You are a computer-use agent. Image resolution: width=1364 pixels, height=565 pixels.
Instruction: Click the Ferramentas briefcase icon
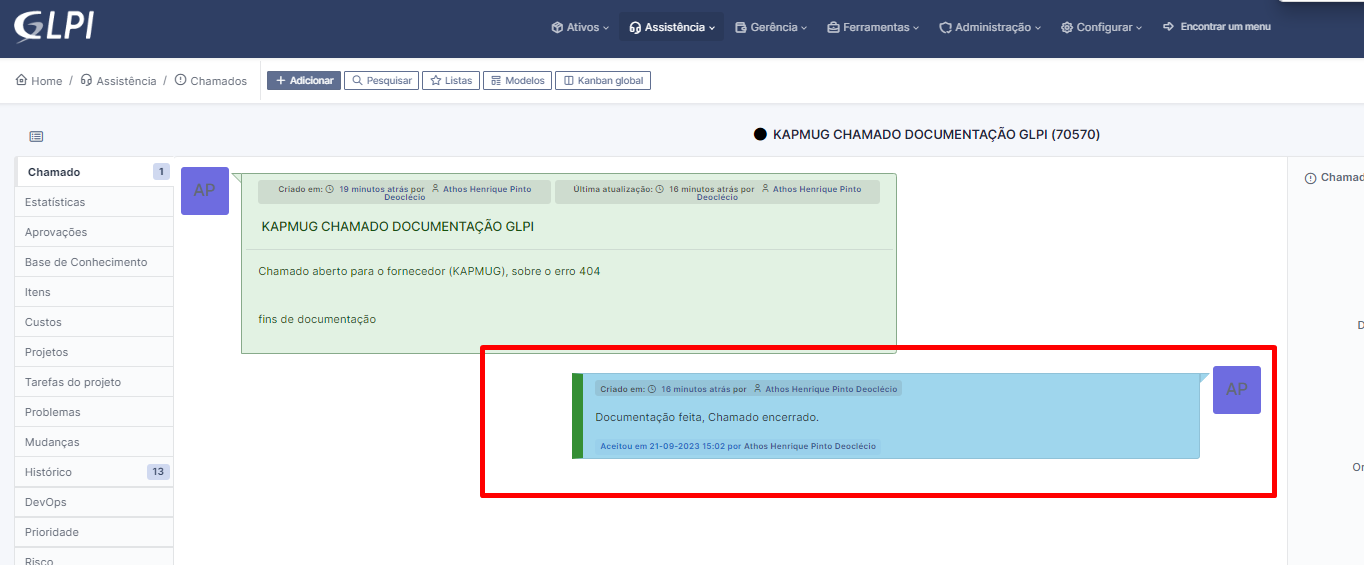pyautogui.click(x=833, y=27)
